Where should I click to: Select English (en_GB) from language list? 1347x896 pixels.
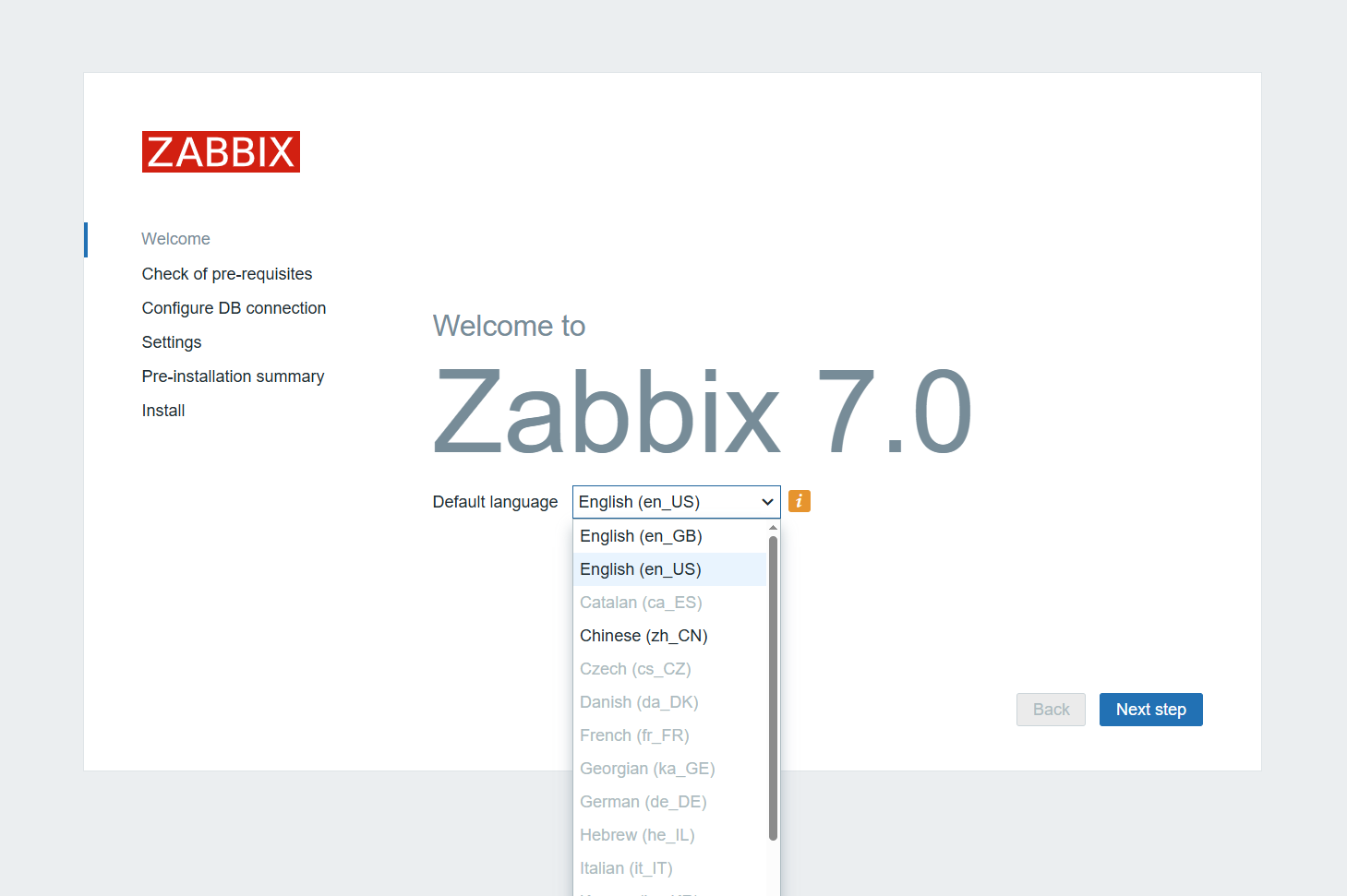[x=641, y=536]
